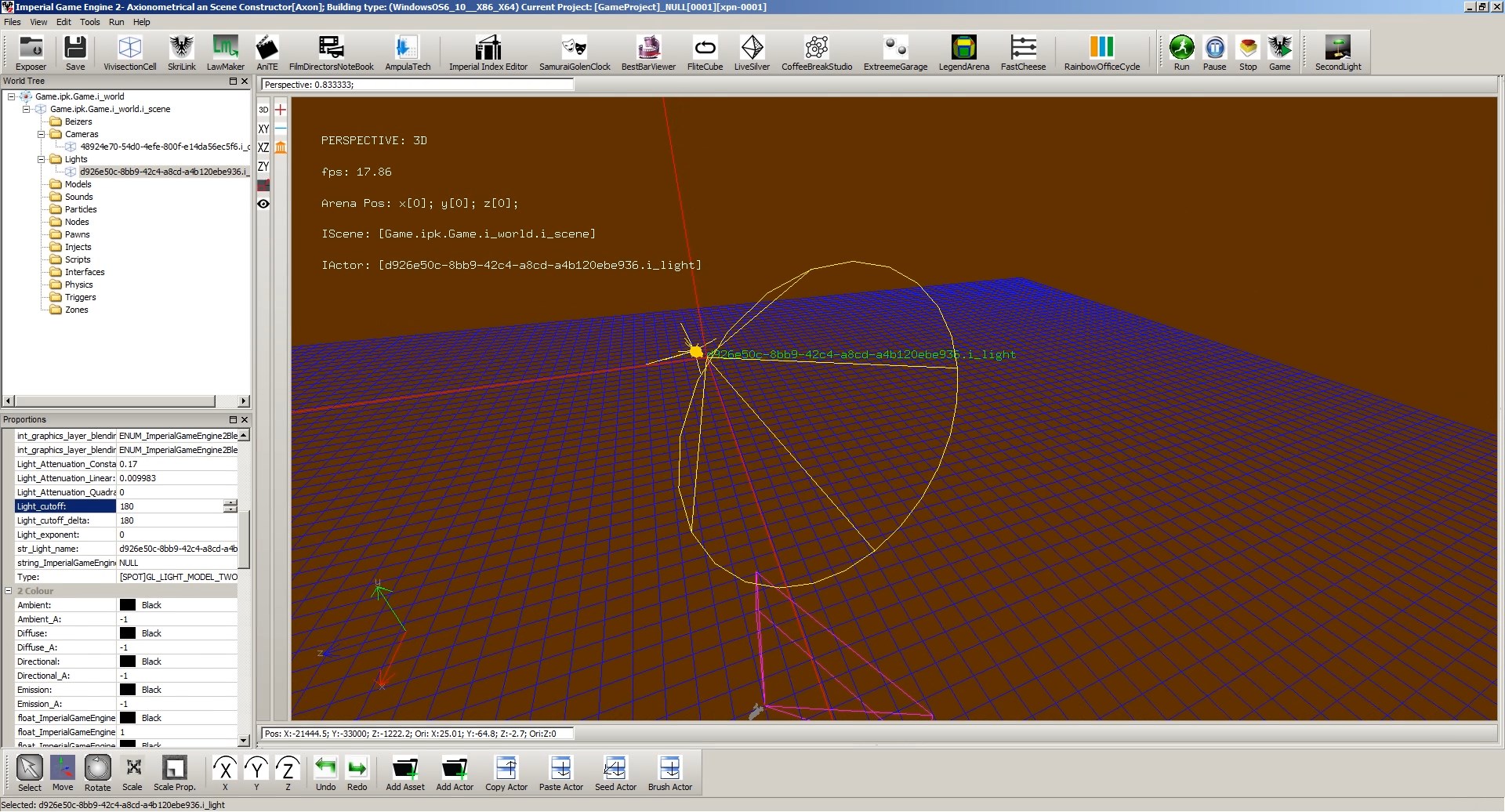Screen dimensions: 1505x812
Task: Open SamuraiGolenClock tool
Action: (x=575, y=53)
